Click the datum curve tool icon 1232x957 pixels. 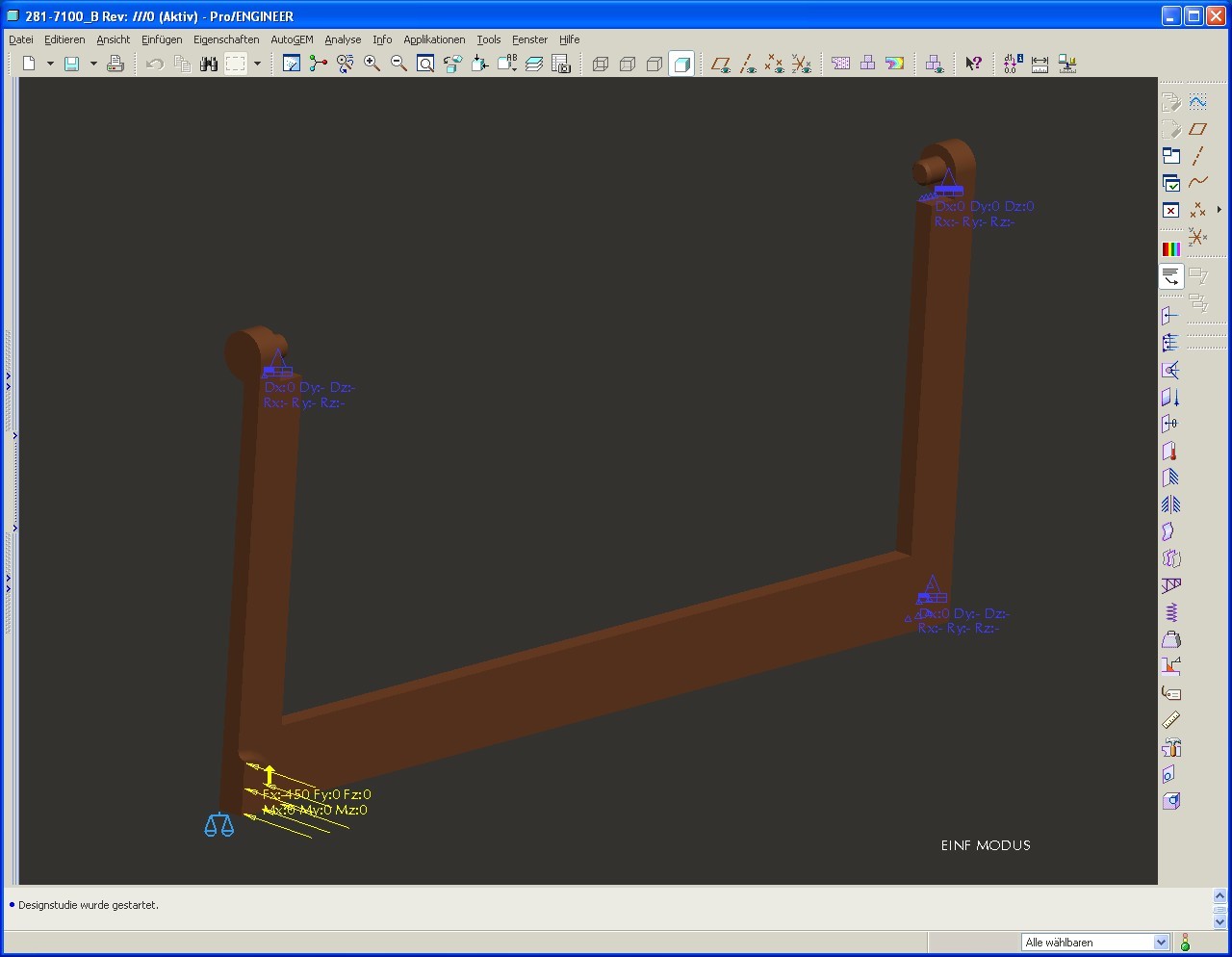pyautogui.click(x=1197, y=182)
